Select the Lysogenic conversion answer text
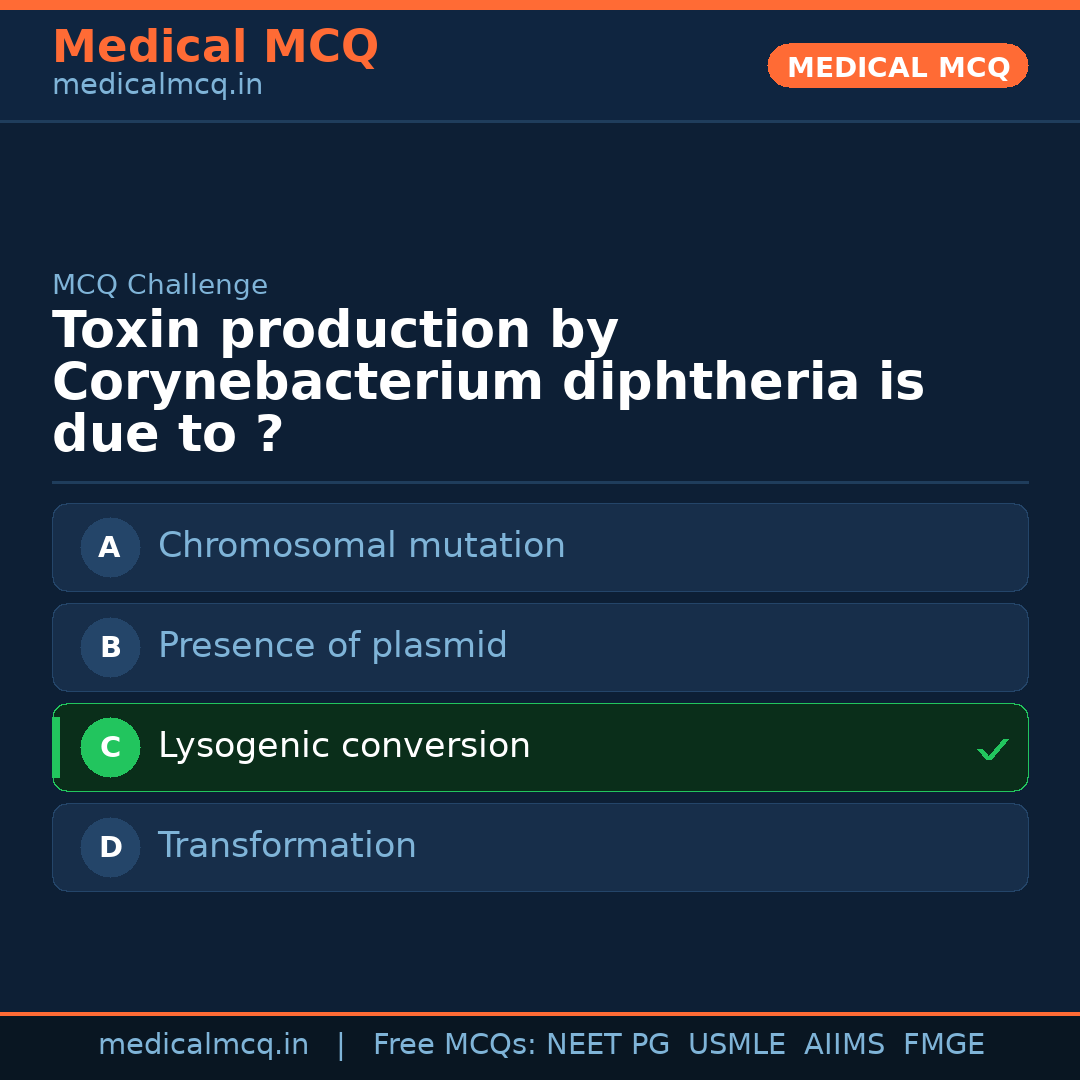The width and height of the screenshot is (1080, 1080). (344, 746)
